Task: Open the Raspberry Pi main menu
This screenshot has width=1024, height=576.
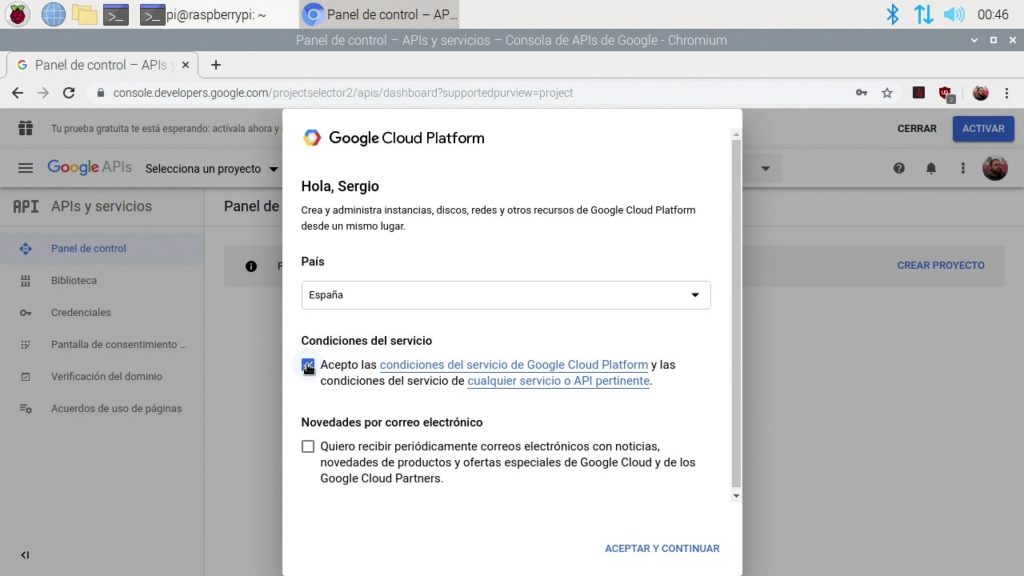Action: [x=18, y=14]
